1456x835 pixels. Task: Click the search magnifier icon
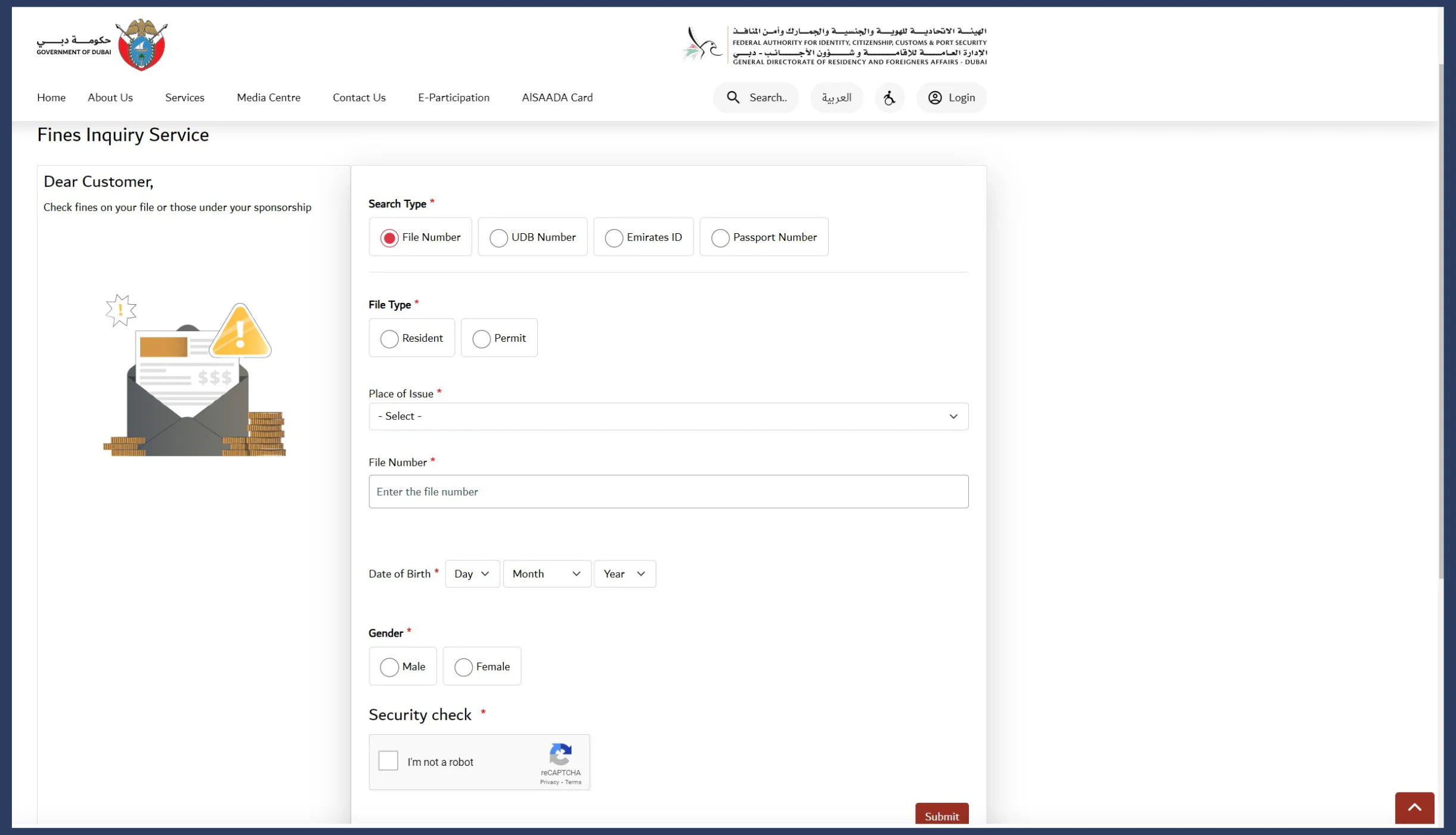pos(733,98)
